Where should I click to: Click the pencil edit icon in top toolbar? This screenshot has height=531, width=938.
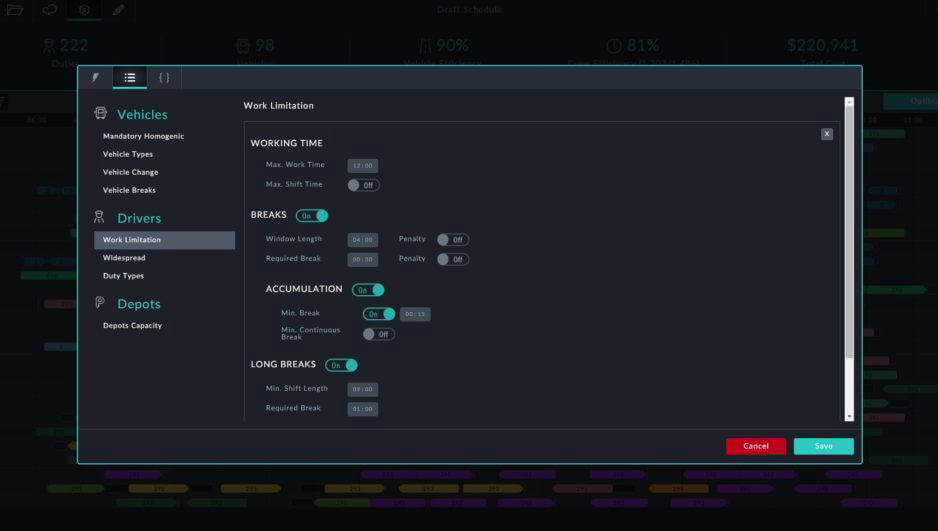[x=118, y=10]
